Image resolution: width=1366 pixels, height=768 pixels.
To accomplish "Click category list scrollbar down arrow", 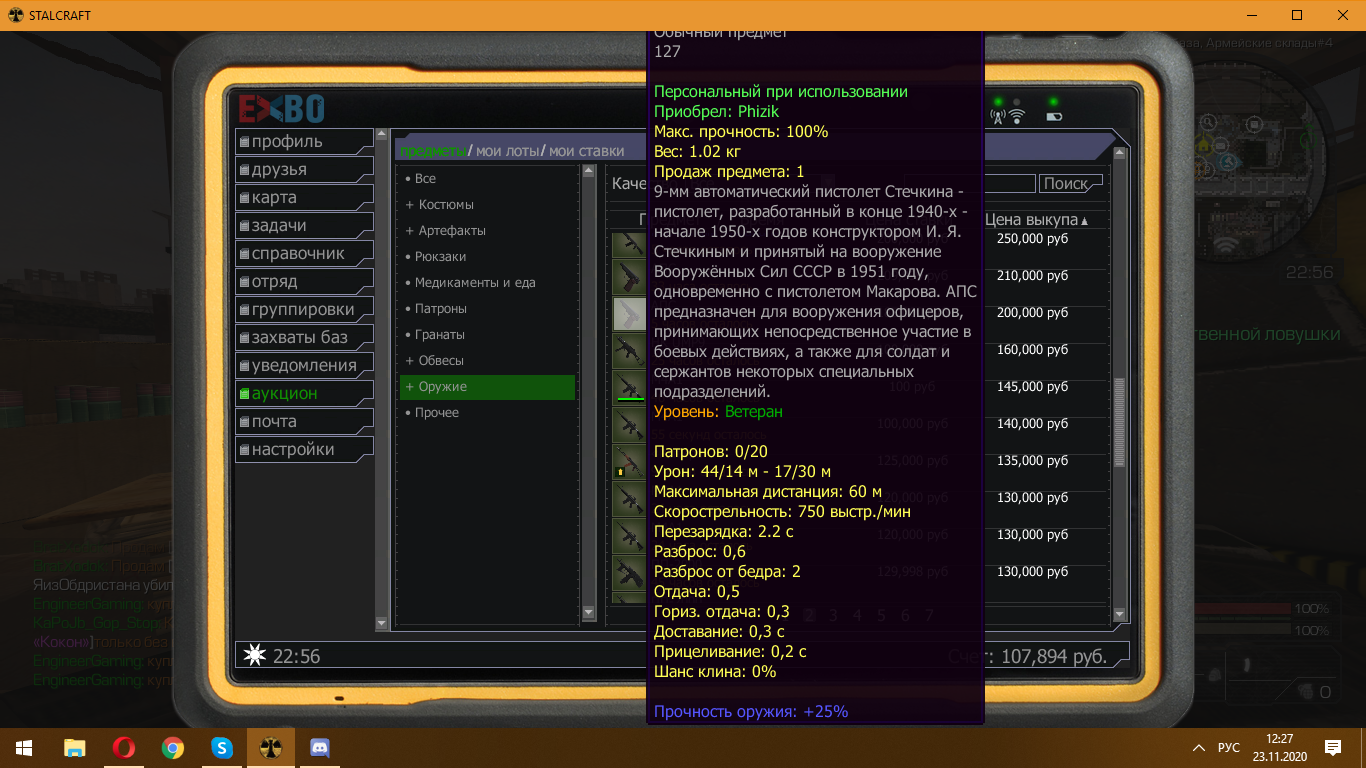I will (588, 613).
